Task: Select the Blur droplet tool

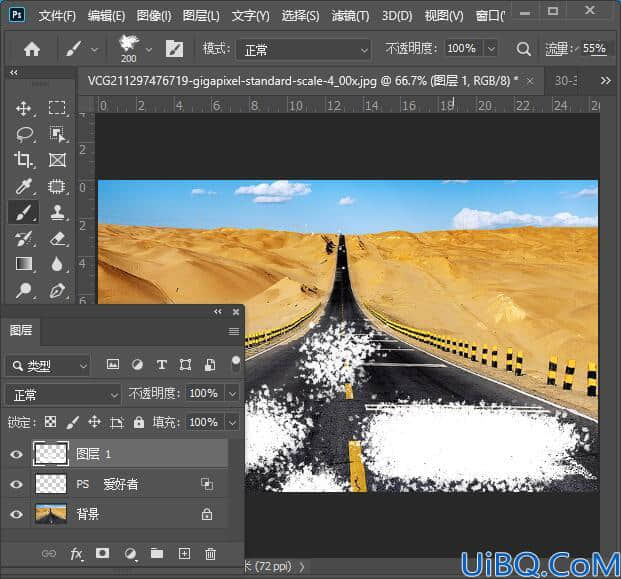Action: (x=57, y=264)
